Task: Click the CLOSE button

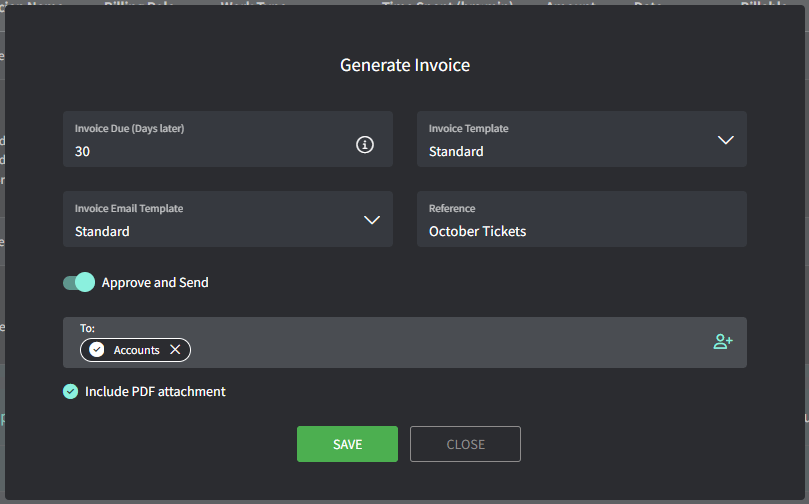Action: (465, 444)
